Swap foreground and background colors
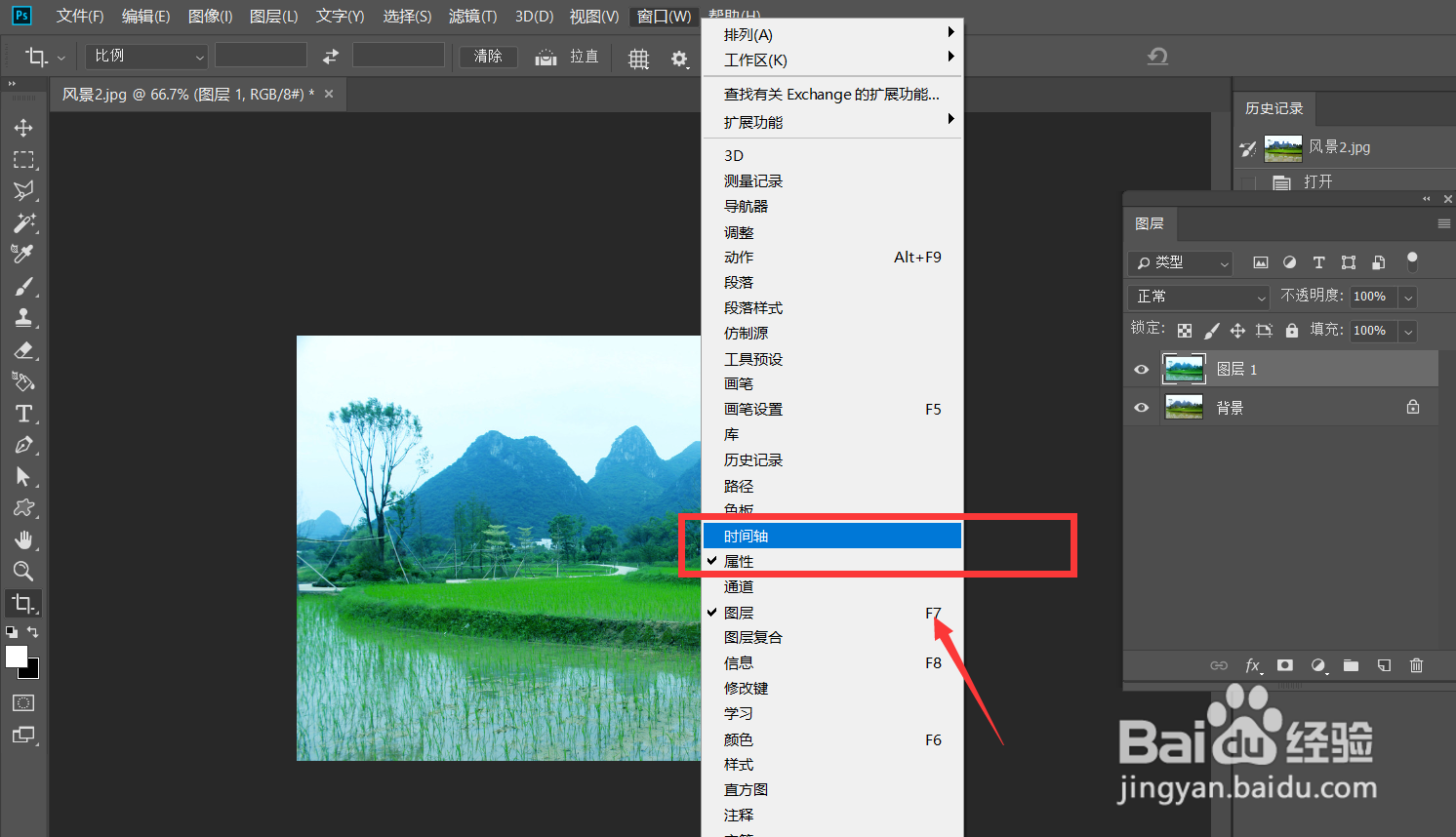 point(32,632)
